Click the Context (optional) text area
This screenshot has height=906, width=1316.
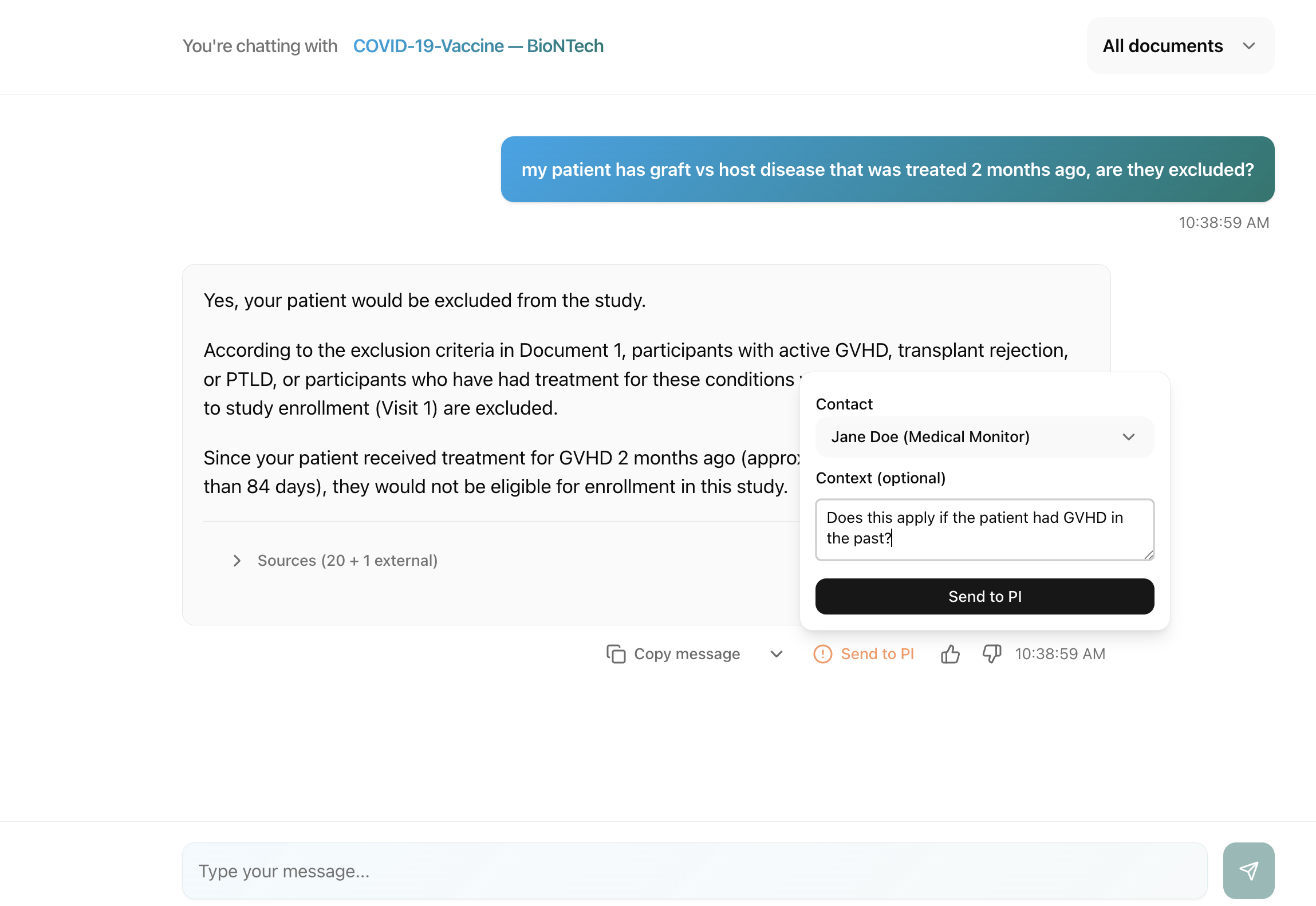coord(984,529)
